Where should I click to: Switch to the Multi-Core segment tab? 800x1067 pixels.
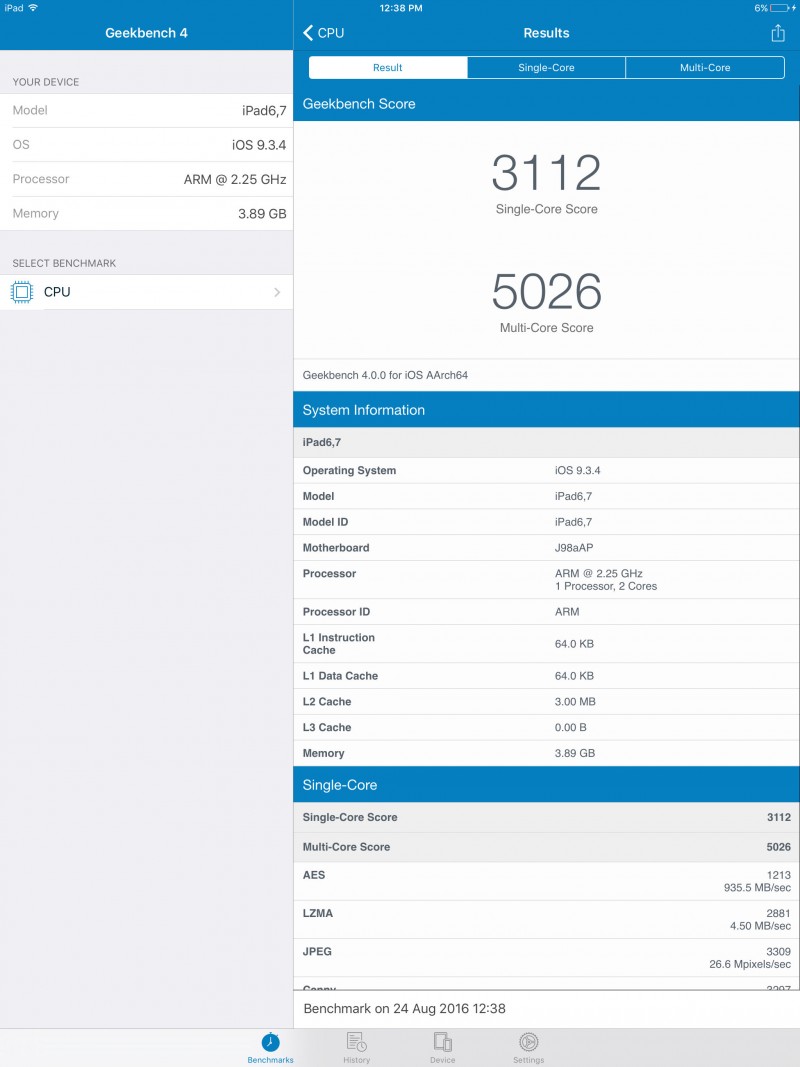pyautogui.click(x=705, y=67)
